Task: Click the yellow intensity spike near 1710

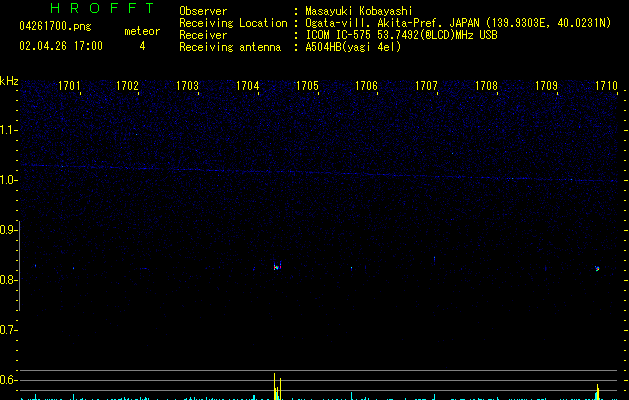Action: coord(597,392)
